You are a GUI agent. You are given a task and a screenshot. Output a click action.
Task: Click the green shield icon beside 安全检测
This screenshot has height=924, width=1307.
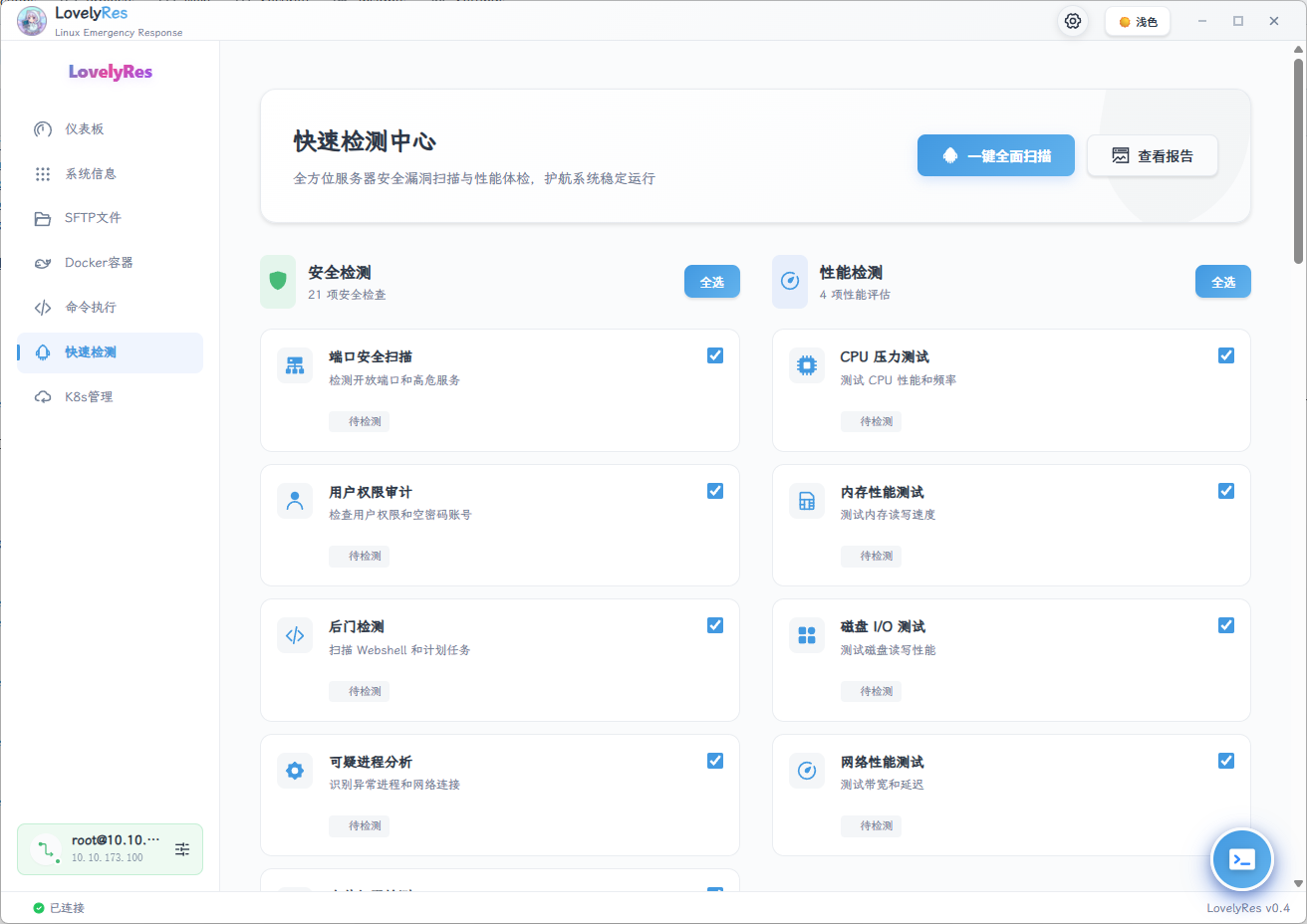[278, 282]
